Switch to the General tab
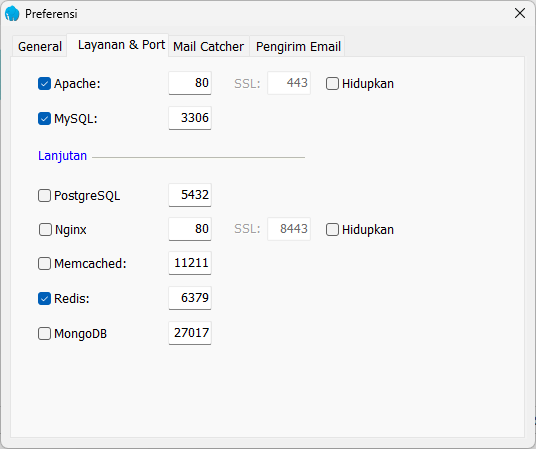Screen dimensions: 536x449 point(40,46)
